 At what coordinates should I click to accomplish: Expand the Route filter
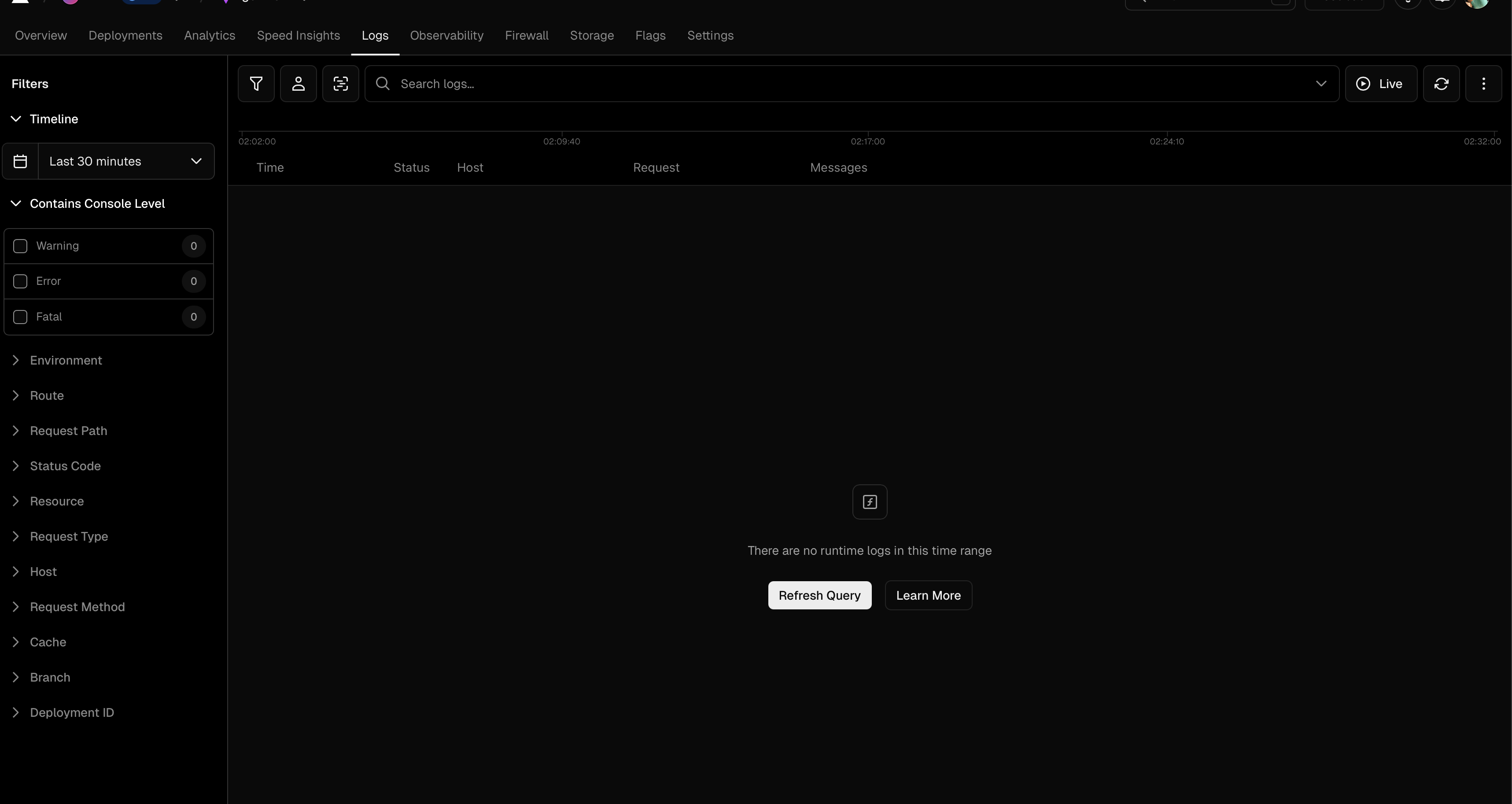38,395
